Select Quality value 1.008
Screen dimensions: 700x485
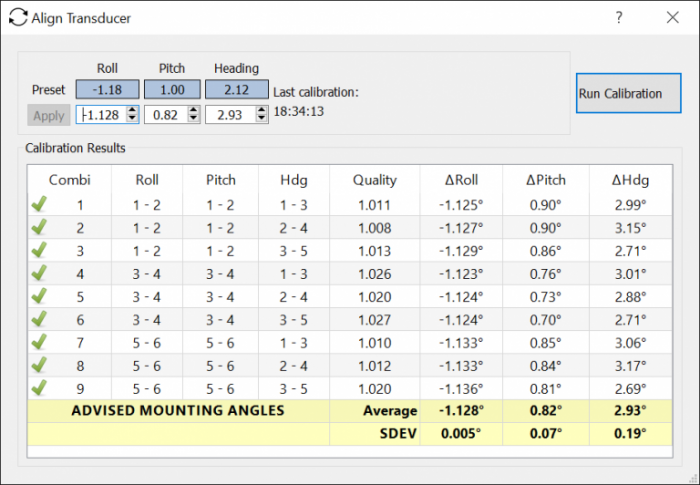pyautogui.click(x=375, y=228)
